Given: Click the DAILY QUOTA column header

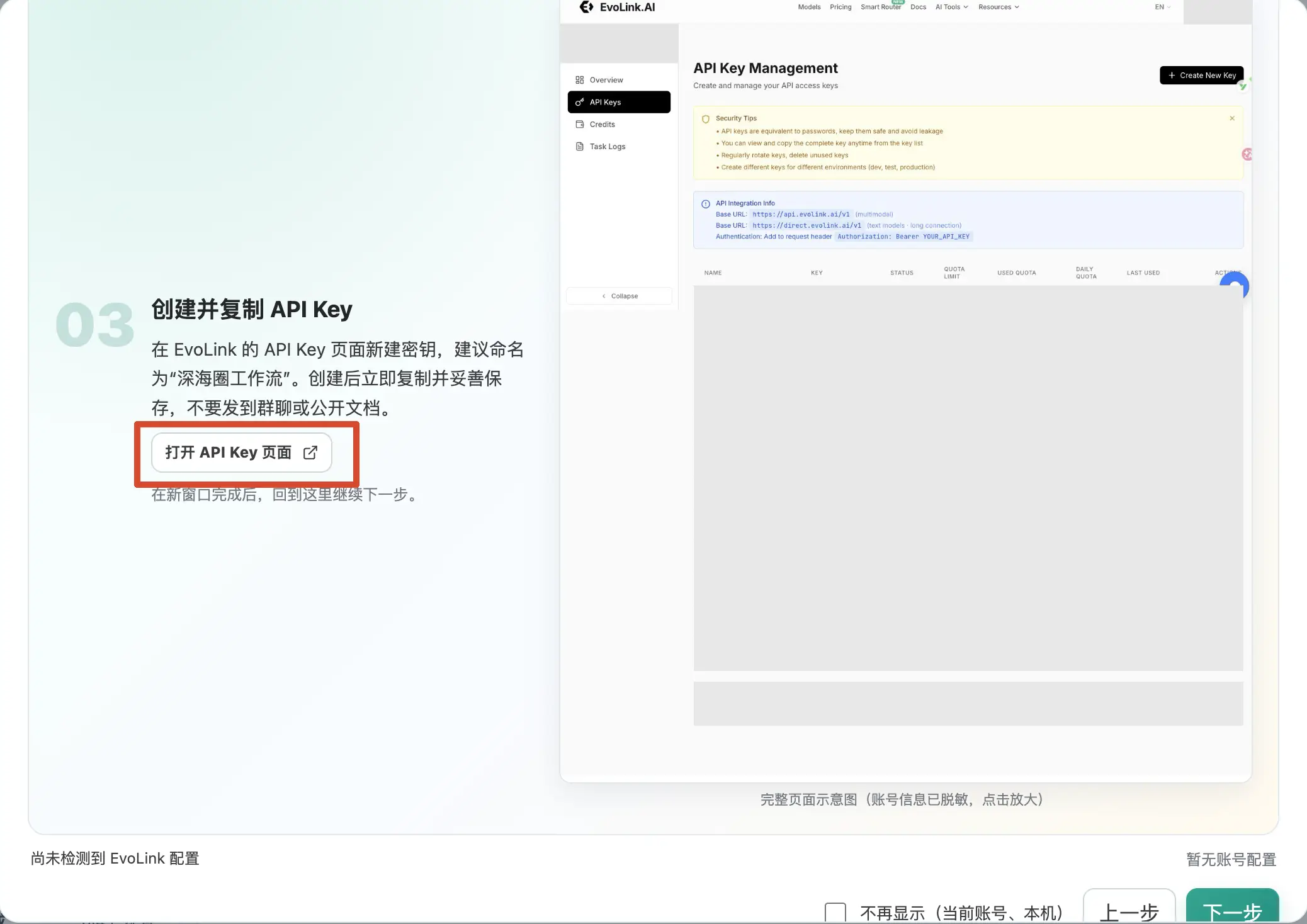Looking at the screenshot, I should (1086, 273).
